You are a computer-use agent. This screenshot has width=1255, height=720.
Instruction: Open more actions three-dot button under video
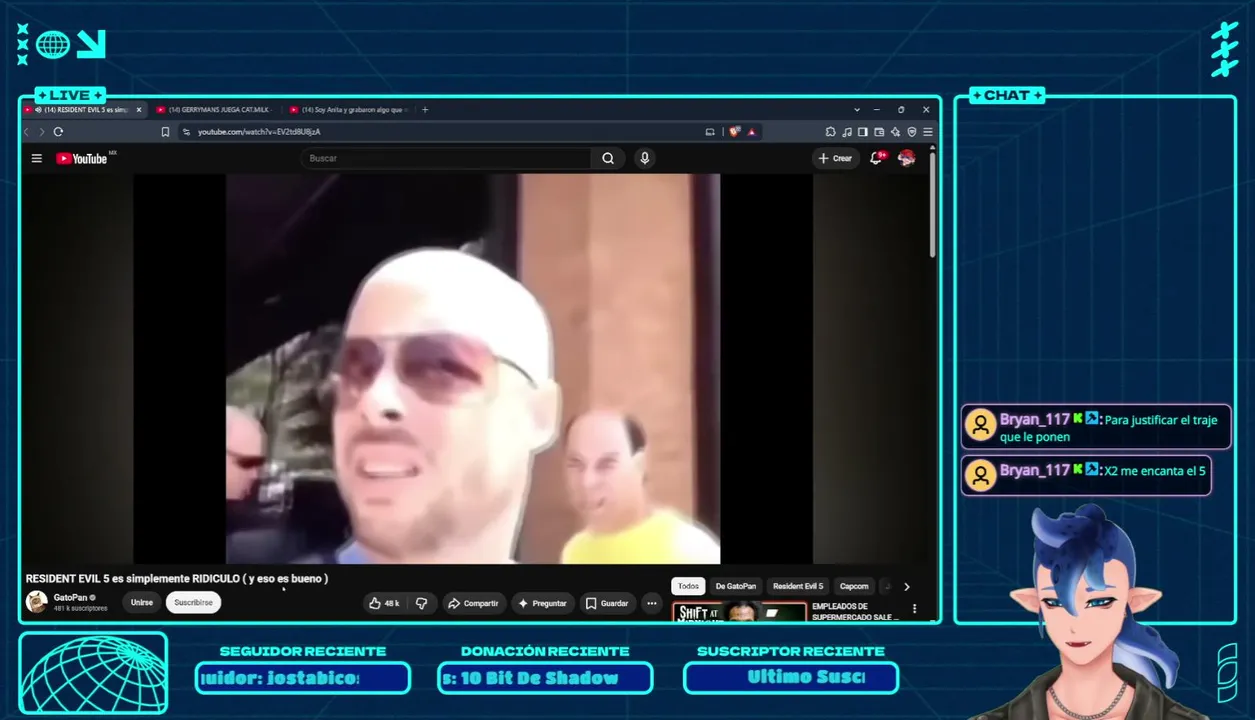pos(652,603)
